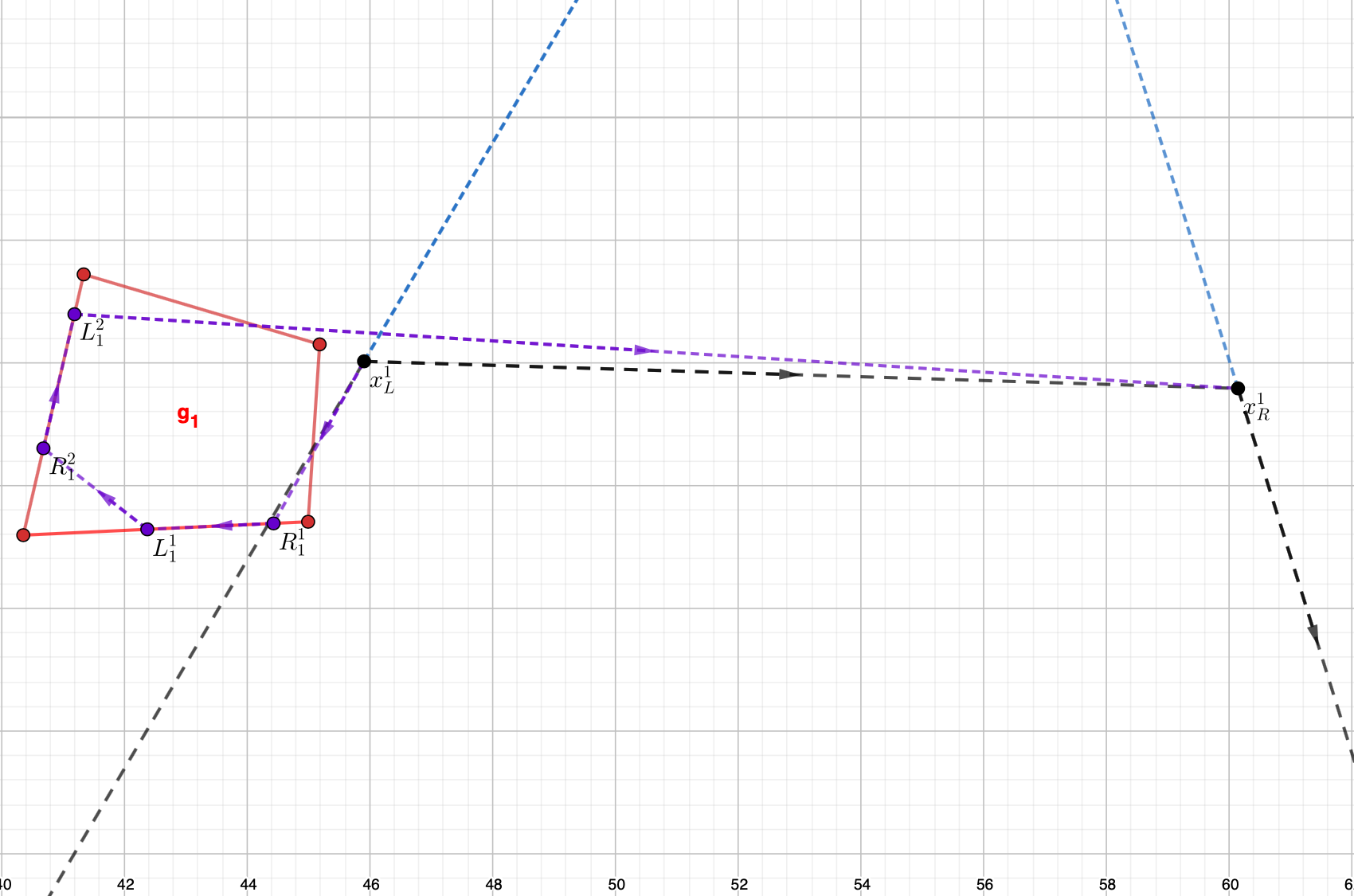Pick the bottom-left red vertex of polygon g1
Image resolution: width=1354 pixels, height=896 pixels.
pyautogui.click(x=23, y=534)
